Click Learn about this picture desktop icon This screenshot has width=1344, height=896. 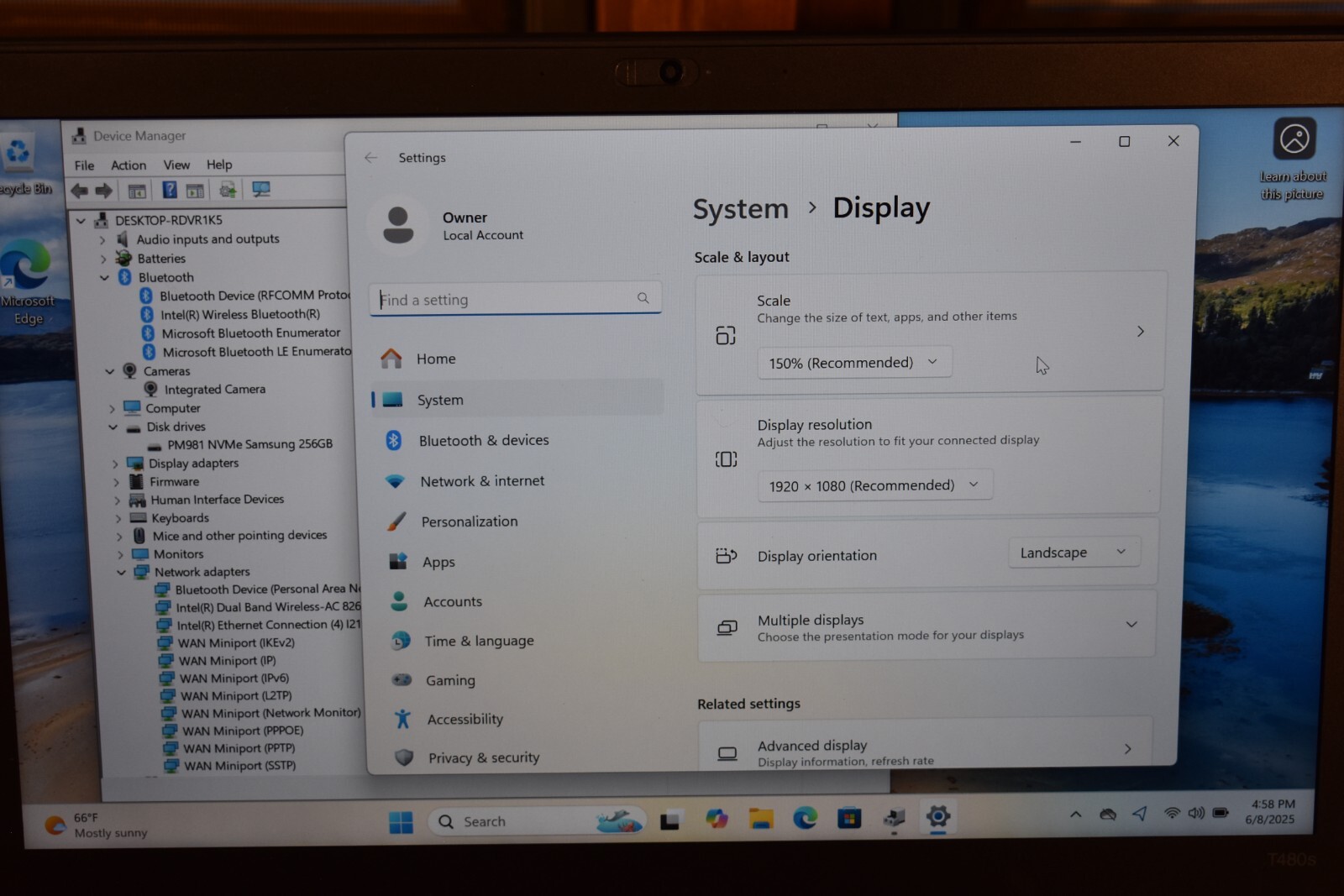(1294, 160)
